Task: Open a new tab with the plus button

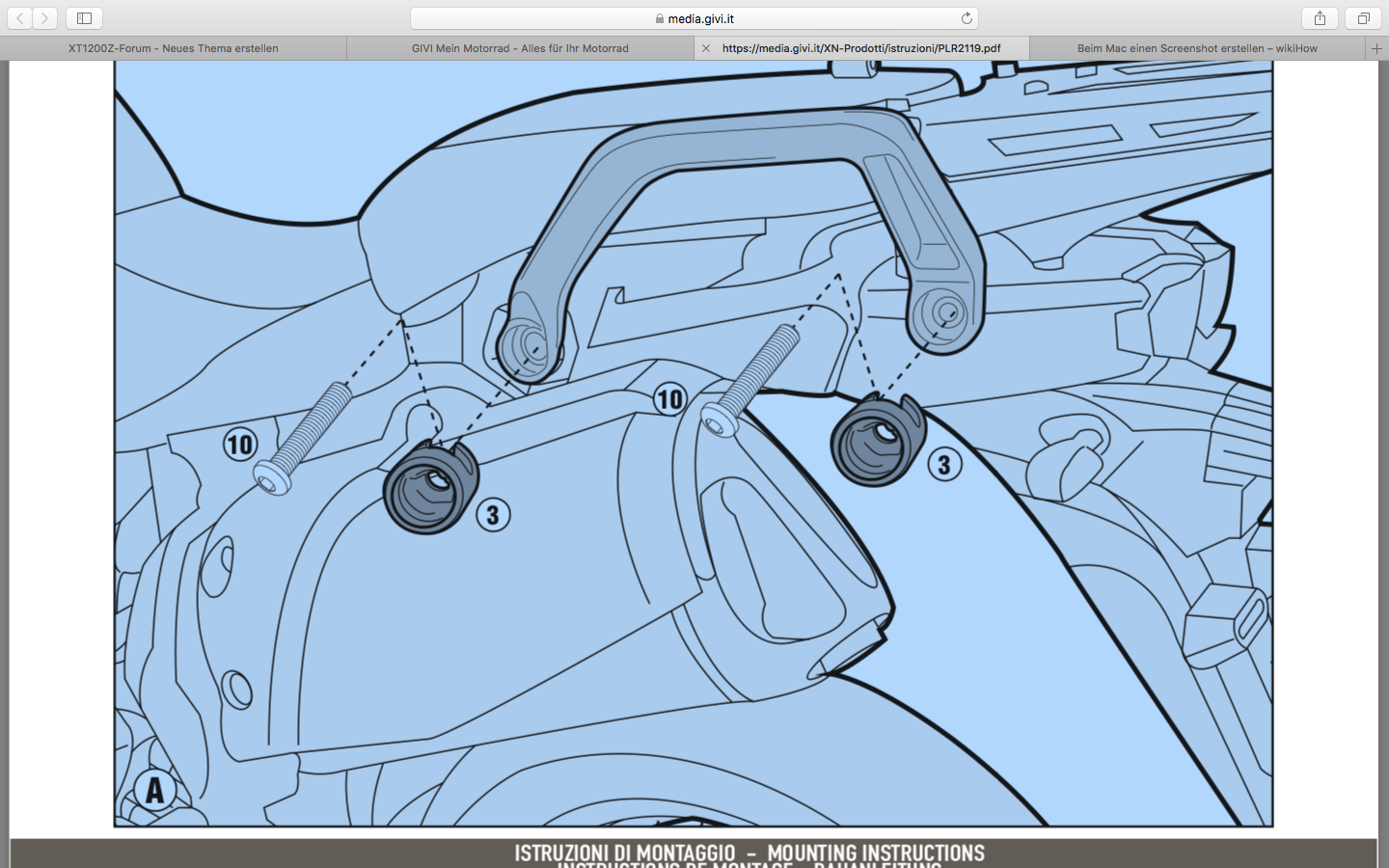Action: pos(1376,48)
